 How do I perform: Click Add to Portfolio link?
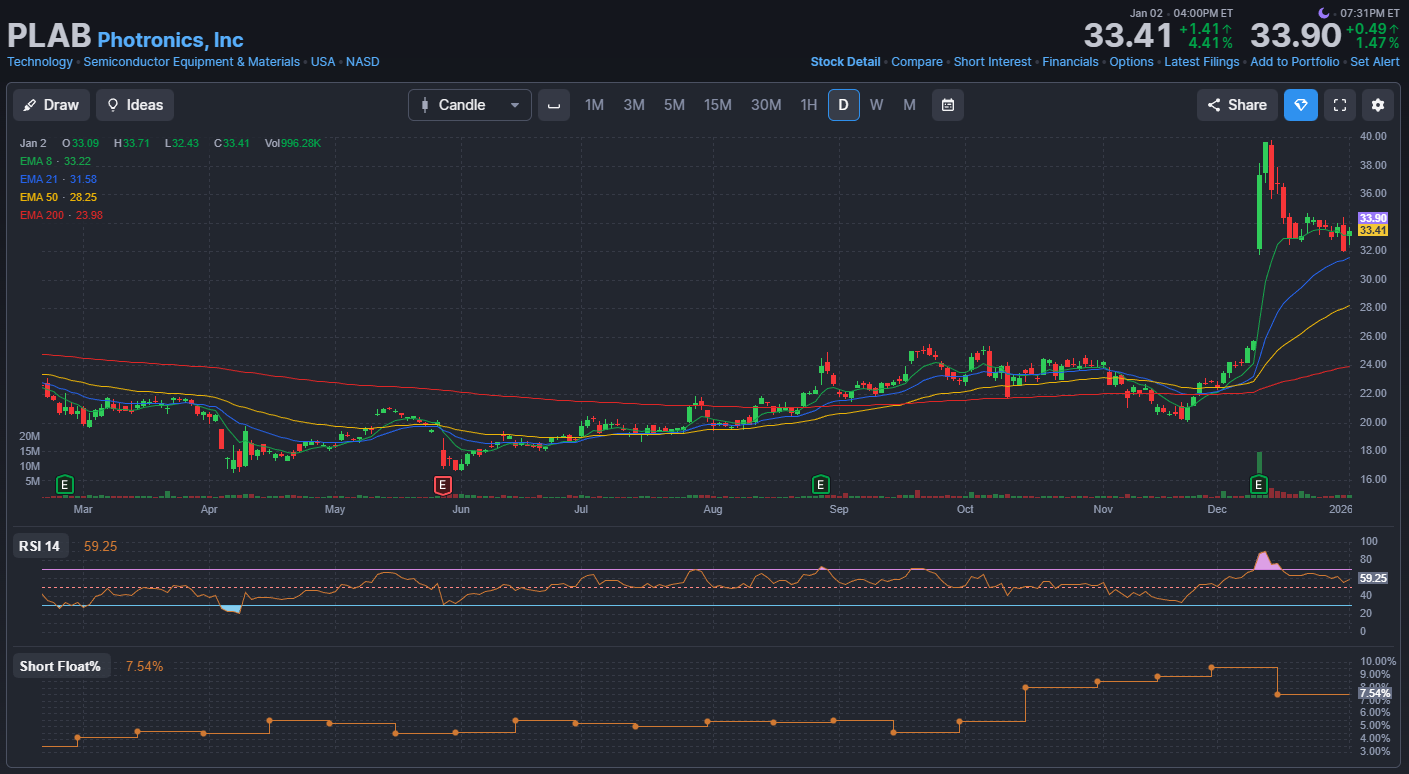coord(1294,62)
